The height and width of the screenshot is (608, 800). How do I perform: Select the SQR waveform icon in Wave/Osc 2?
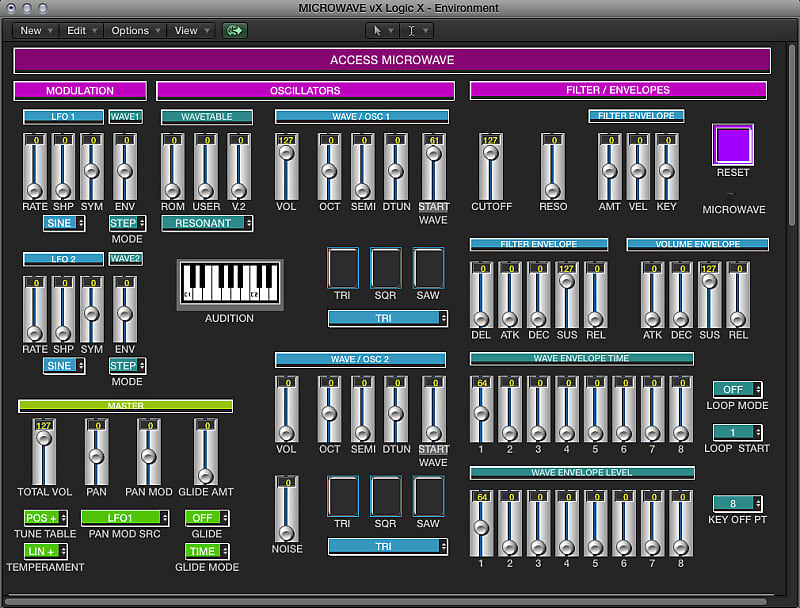click(x=386, y=498)
